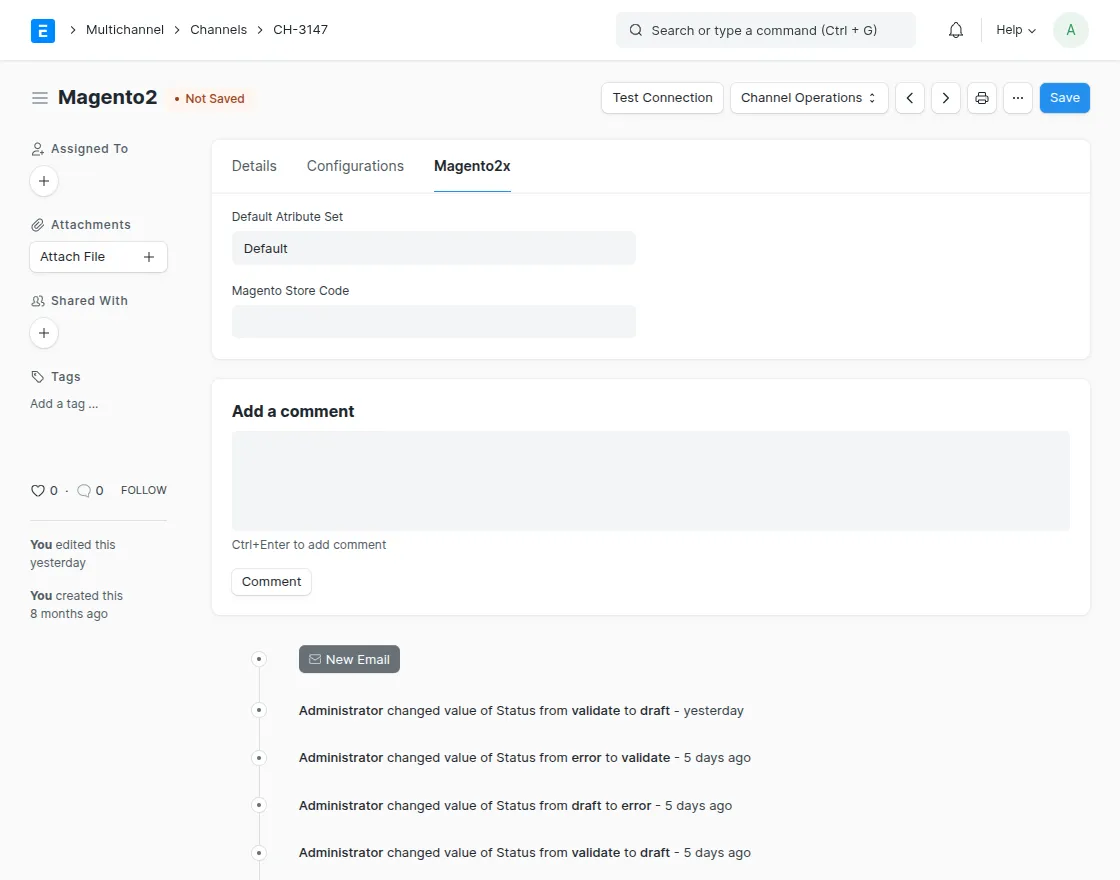Click 'validate to draft - 5 days ago' entry
The height and width of the screenshot is (880, 1120).
(525, 853)
